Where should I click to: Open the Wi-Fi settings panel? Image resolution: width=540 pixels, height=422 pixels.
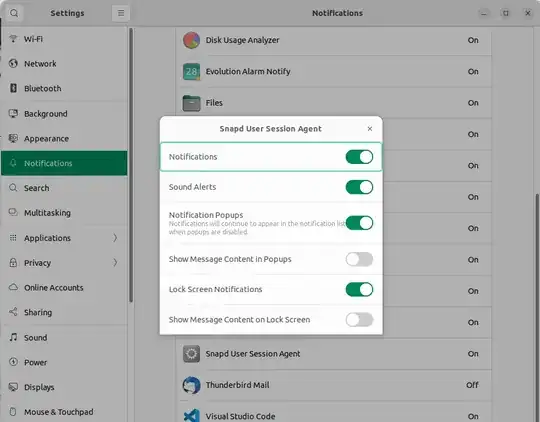click(64, 39)
